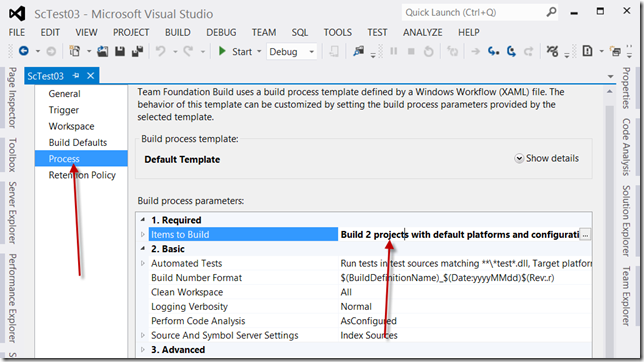Click the Save All icon
The image size is (644, 362).
point(137,51)
